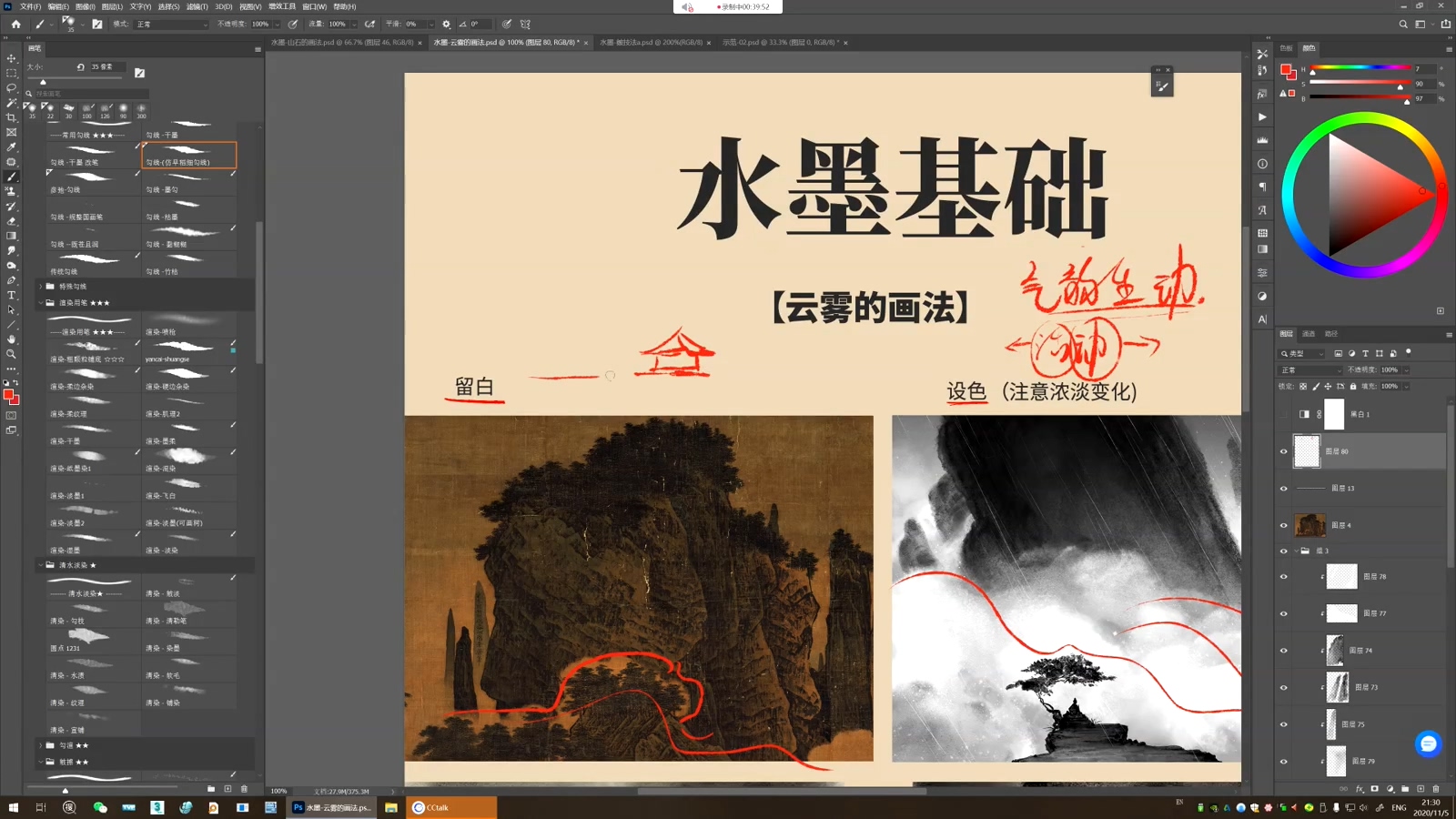Select brush yancai-shuangse

pos(189,351)
